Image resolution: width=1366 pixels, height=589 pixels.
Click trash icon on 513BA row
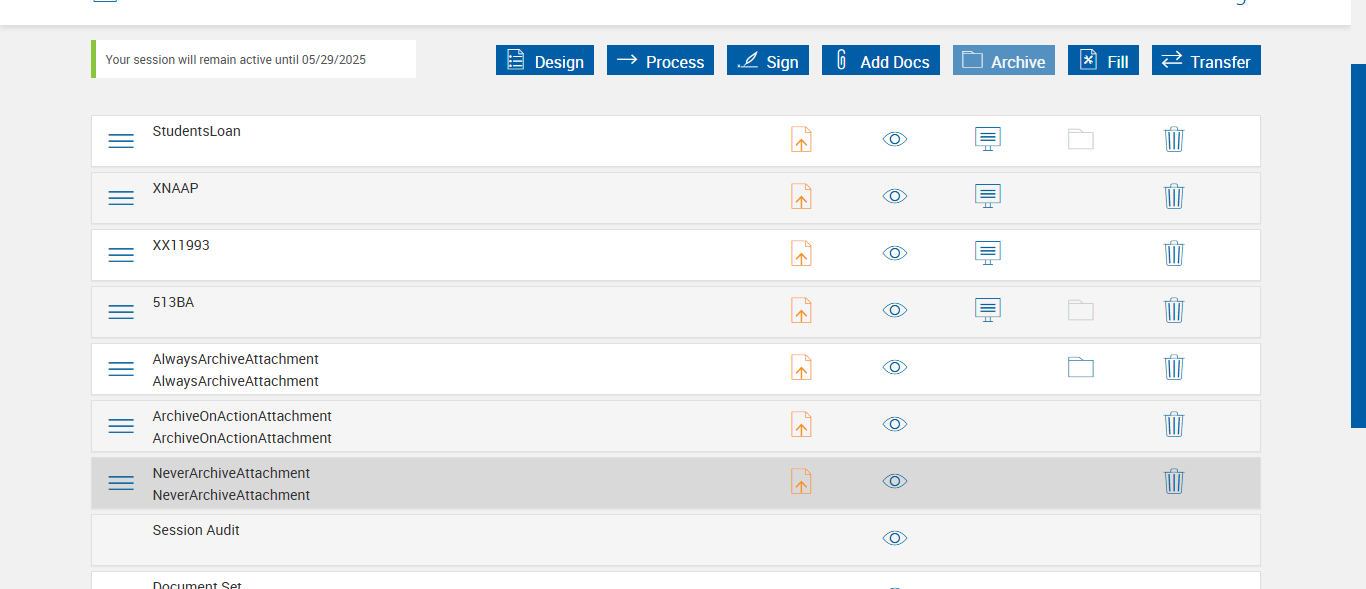point(1174,310)
